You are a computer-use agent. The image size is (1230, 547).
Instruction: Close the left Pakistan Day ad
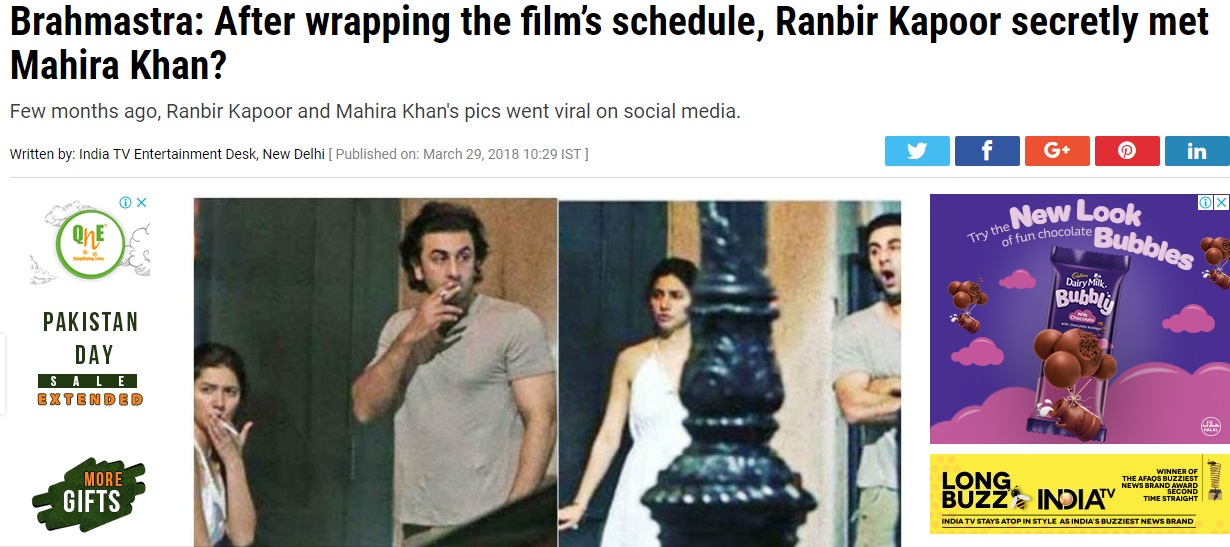point(142,202)
